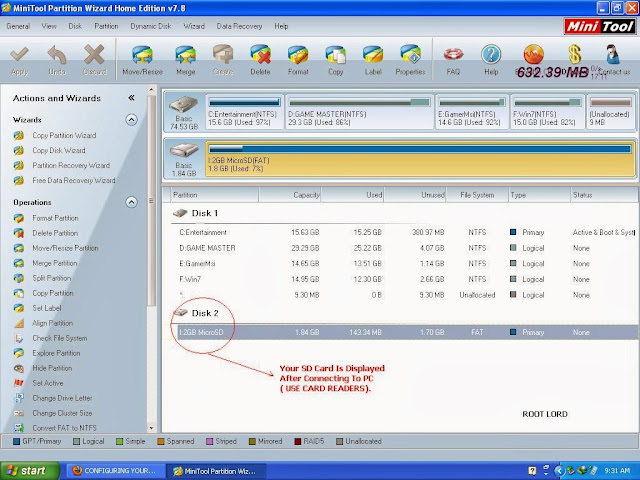Select E:GamerMsi block in disk map
Viewport: 640px width, 480px height.
pos(472,112)
